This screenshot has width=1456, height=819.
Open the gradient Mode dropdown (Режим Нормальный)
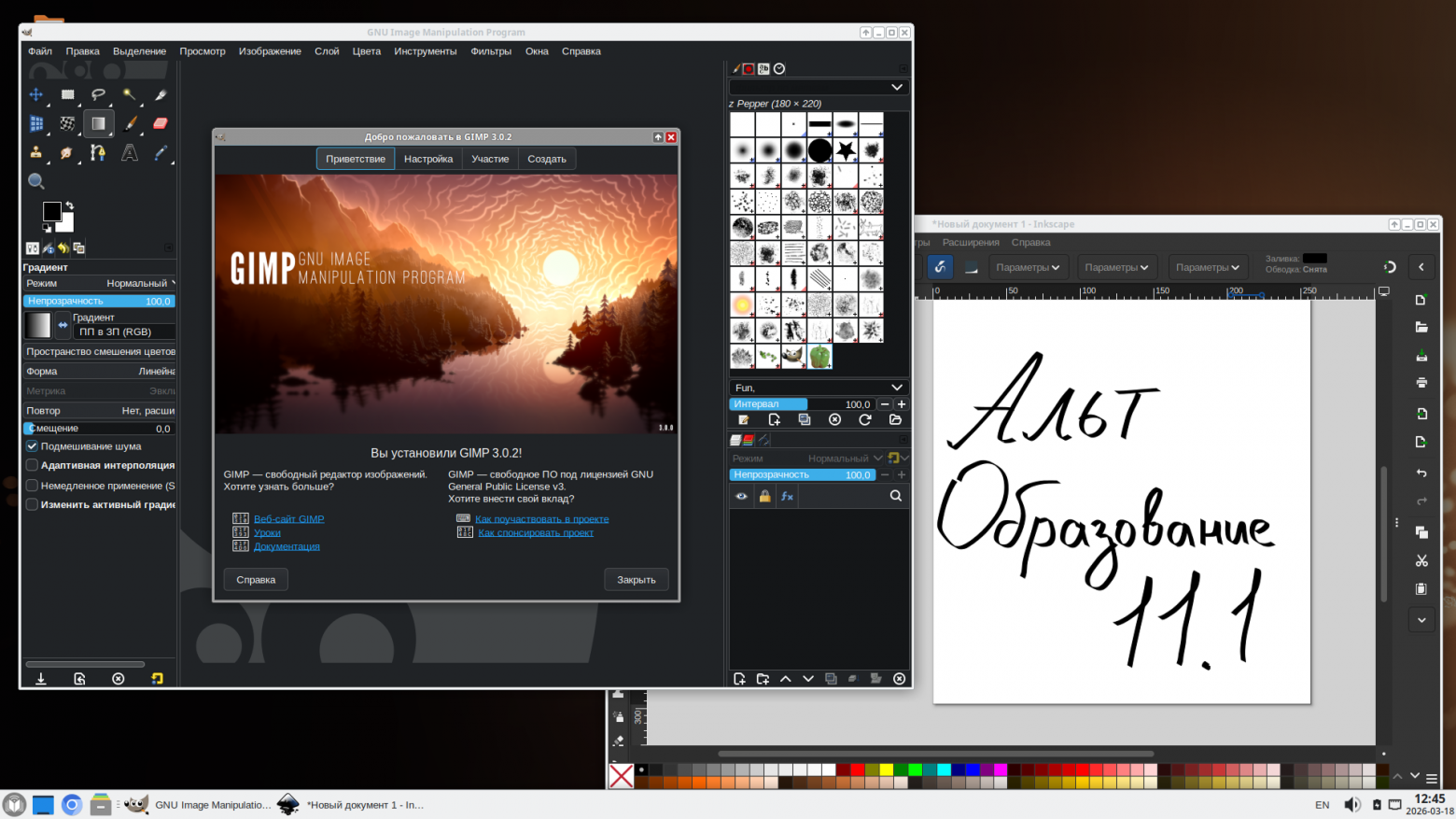tap(100, 283)
